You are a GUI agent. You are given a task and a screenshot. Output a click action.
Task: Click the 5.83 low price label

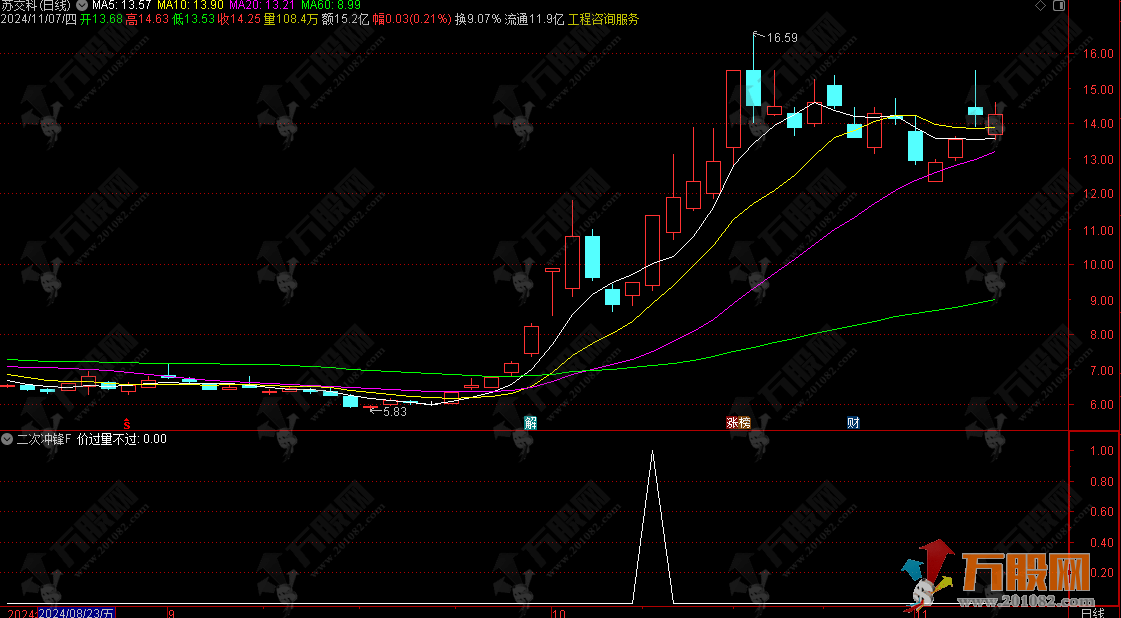click(x=395, y=411)
